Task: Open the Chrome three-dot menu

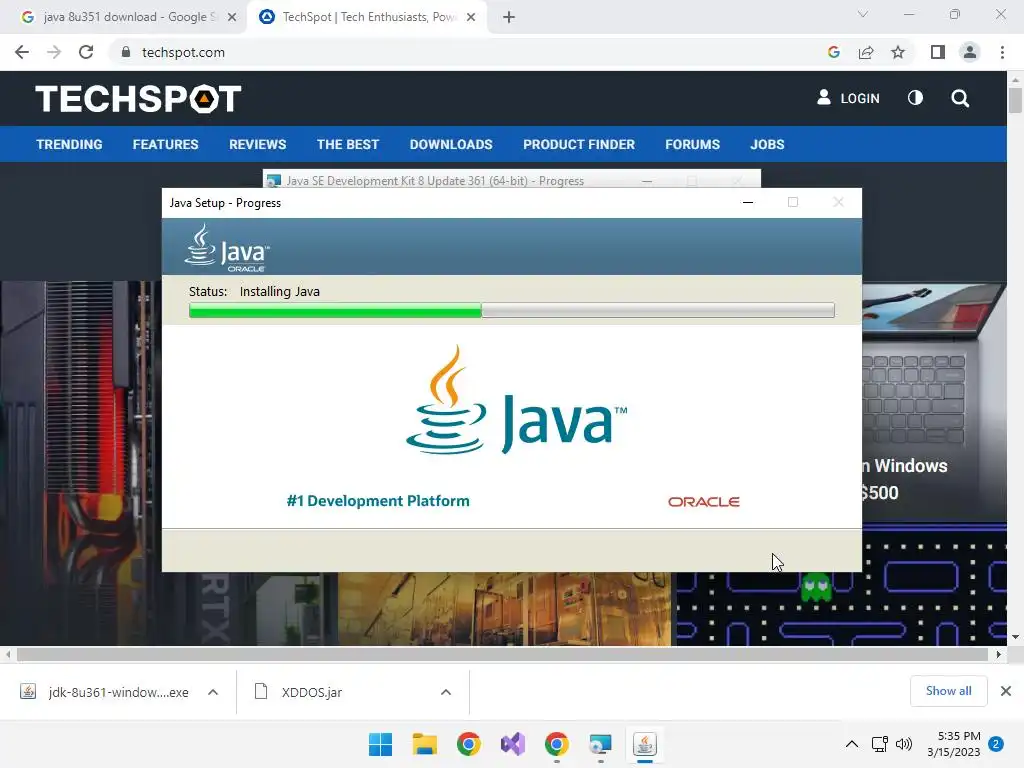Action: tap(1002, 52)
